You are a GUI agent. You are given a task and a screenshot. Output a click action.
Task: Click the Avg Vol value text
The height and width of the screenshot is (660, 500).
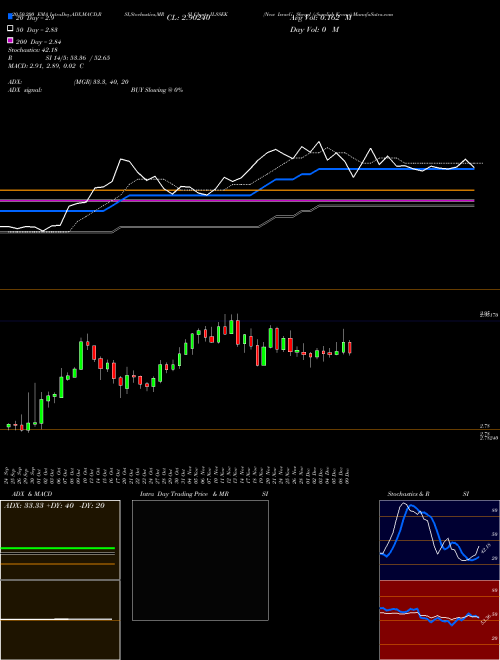tap(320, 18)
